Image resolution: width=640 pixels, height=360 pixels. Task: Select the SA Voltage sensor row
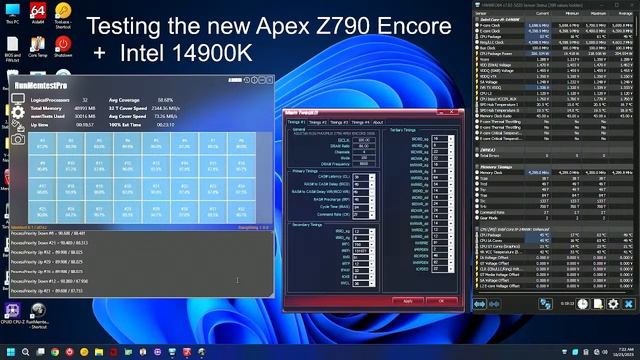click(554, 82)
